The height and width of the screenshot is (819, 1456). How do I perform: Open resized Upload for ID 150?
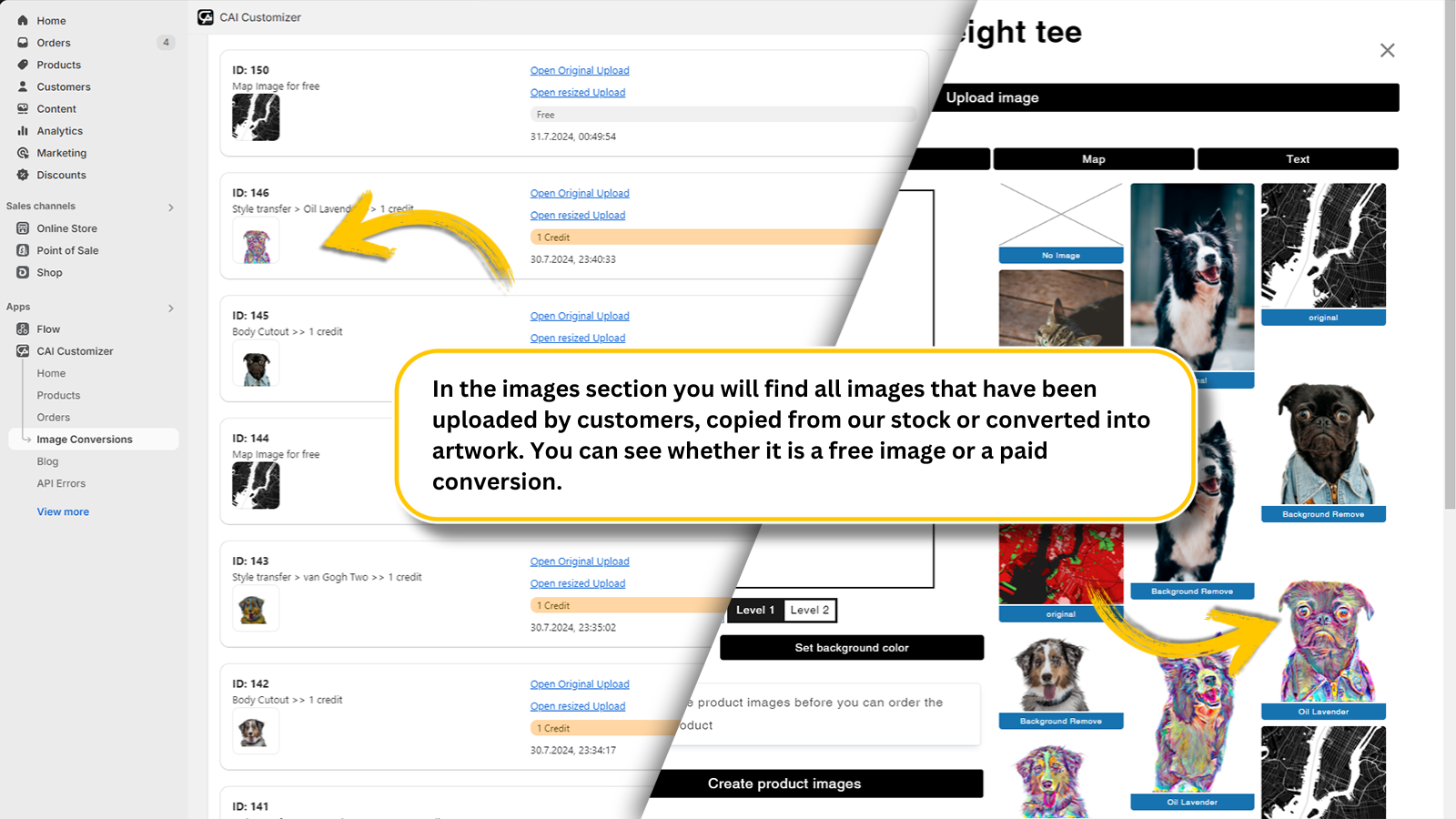coord(578,92)
